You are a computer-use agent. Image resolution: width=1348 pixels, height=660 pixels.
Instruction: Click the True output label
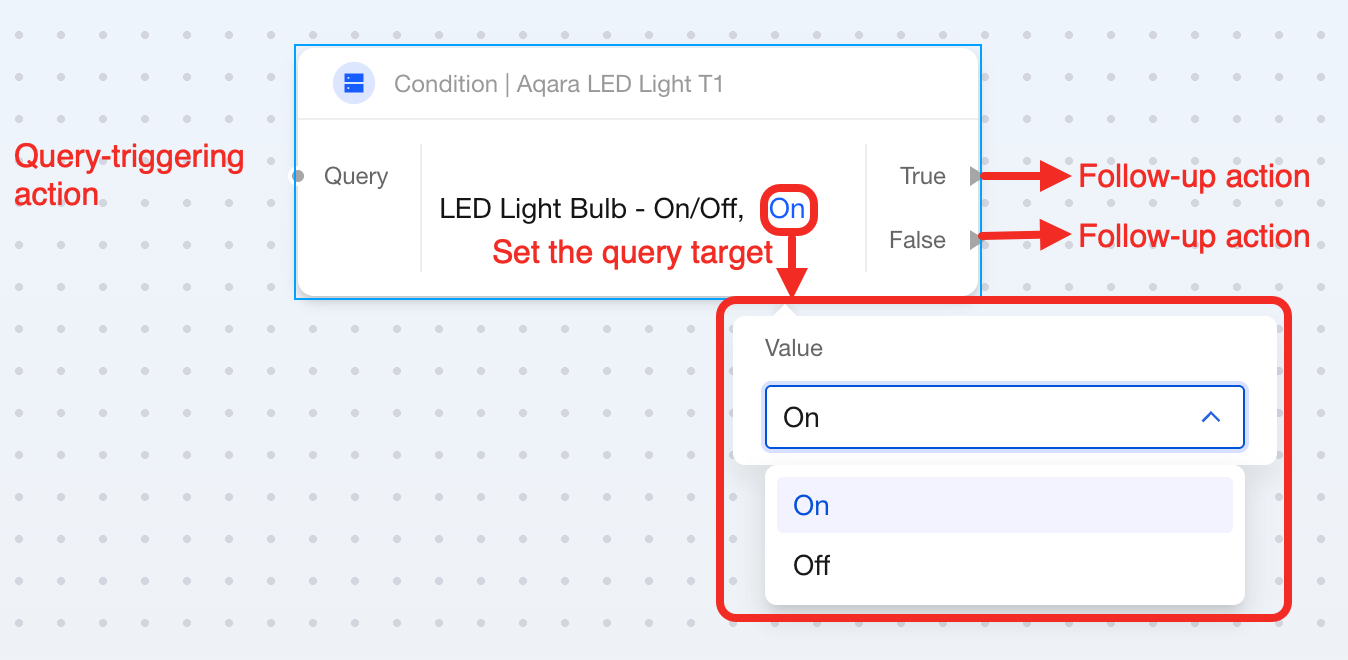[x=922, y=176]
